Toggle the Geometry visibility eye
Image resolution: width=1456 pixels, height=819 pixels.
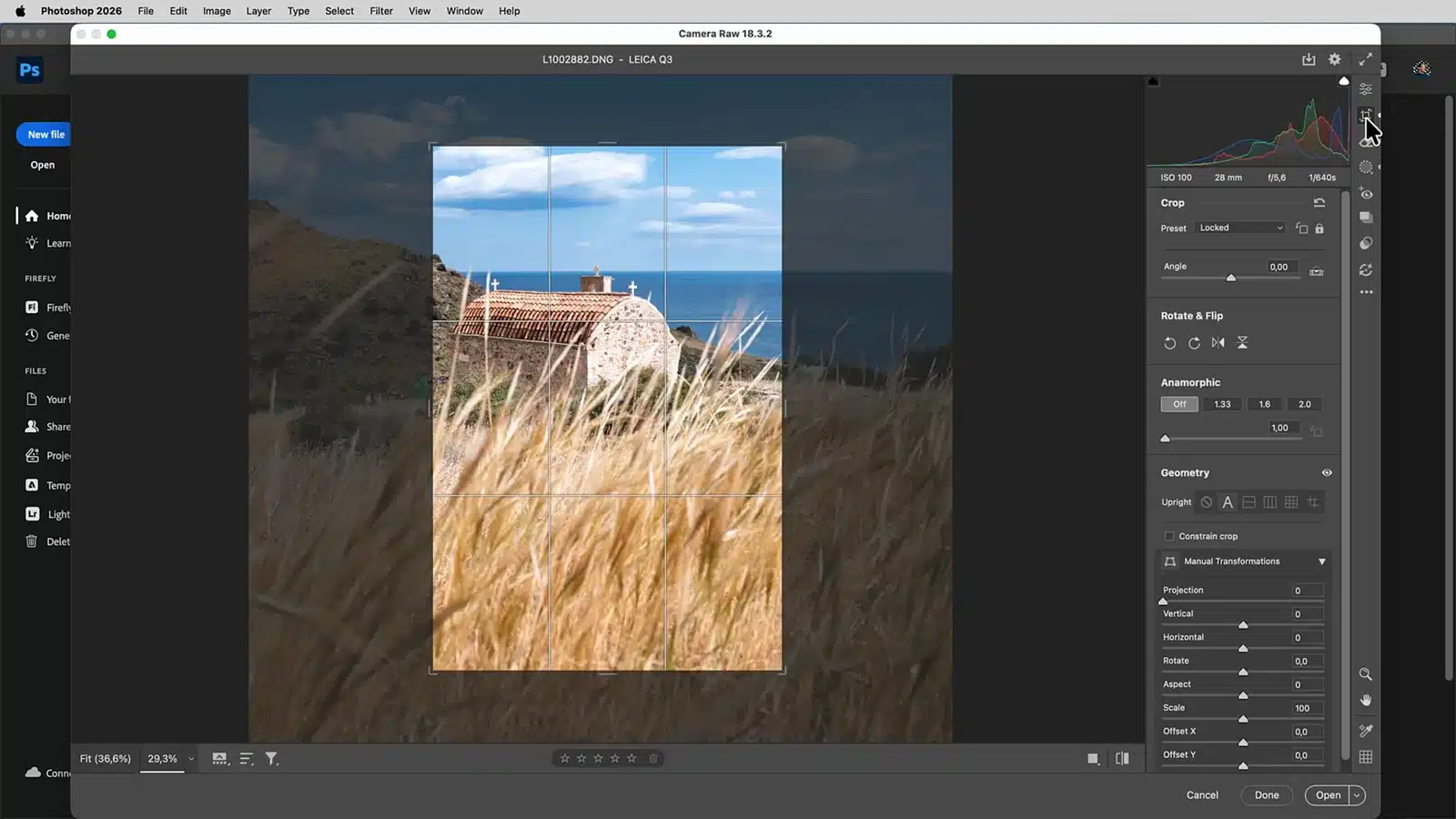(1326, 472)
